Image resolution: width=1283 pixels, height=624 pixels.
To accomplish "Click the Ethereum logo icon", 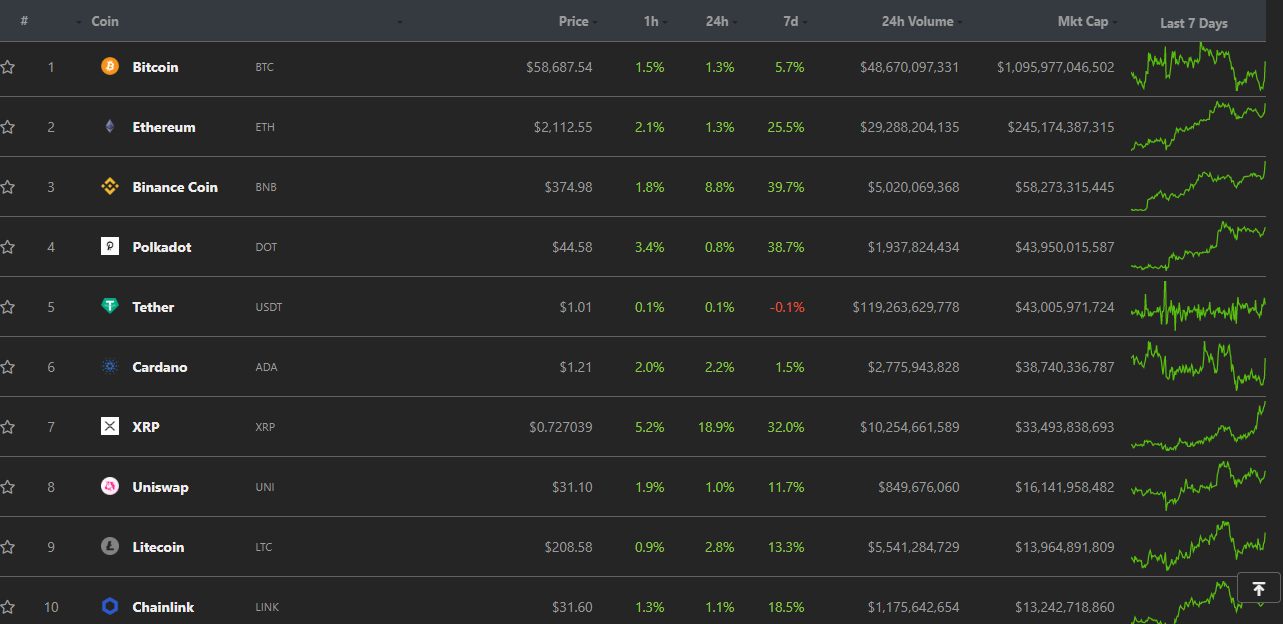I will pos(110,127).
